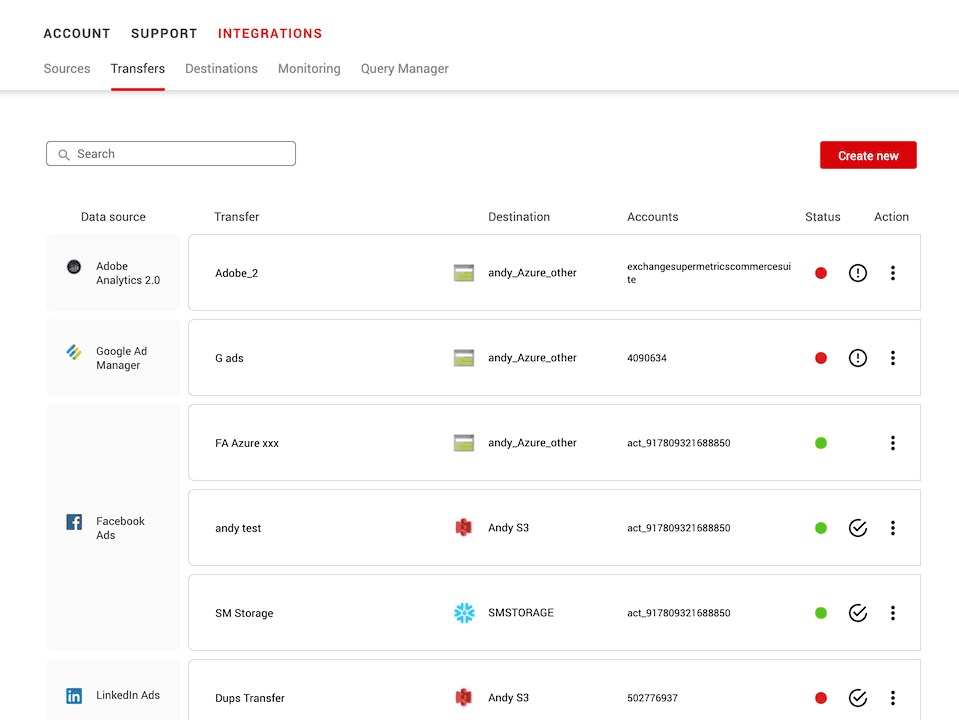Open the ACCOUNT menu
The height and width of the screenshot is (720, 959).
click(x=76, y=34)
